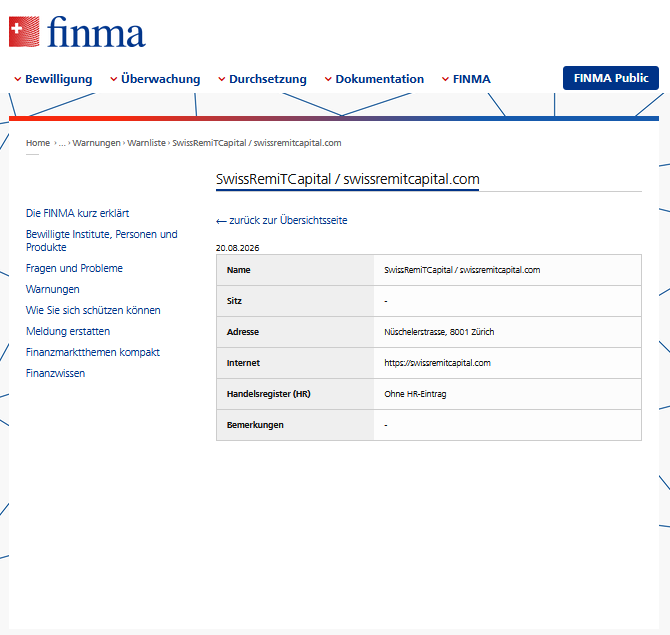Open Finanzmarktthemen kompakt link
Screen dimensions: 670x635
pyautogui.click(x=93, y=352)
